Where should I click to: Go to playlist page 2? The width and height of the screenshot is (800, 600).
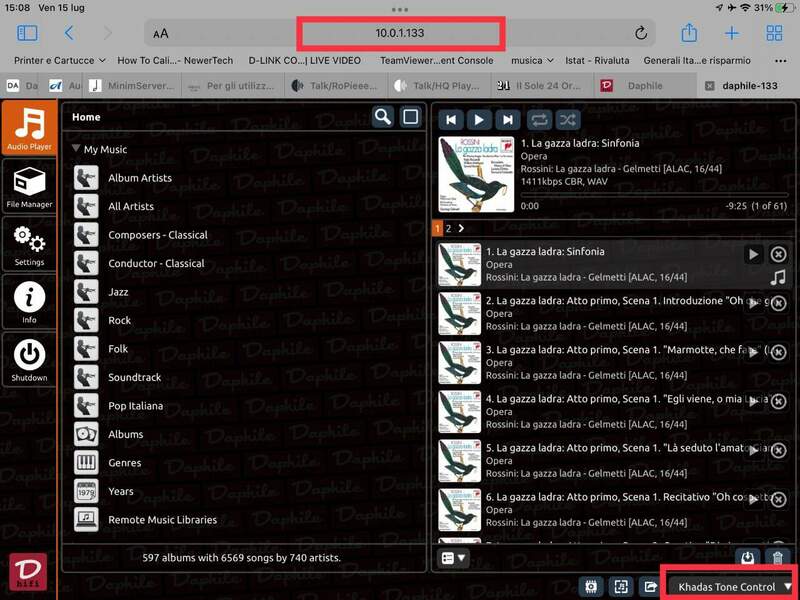pyautogui.click(x=448, y=228)
